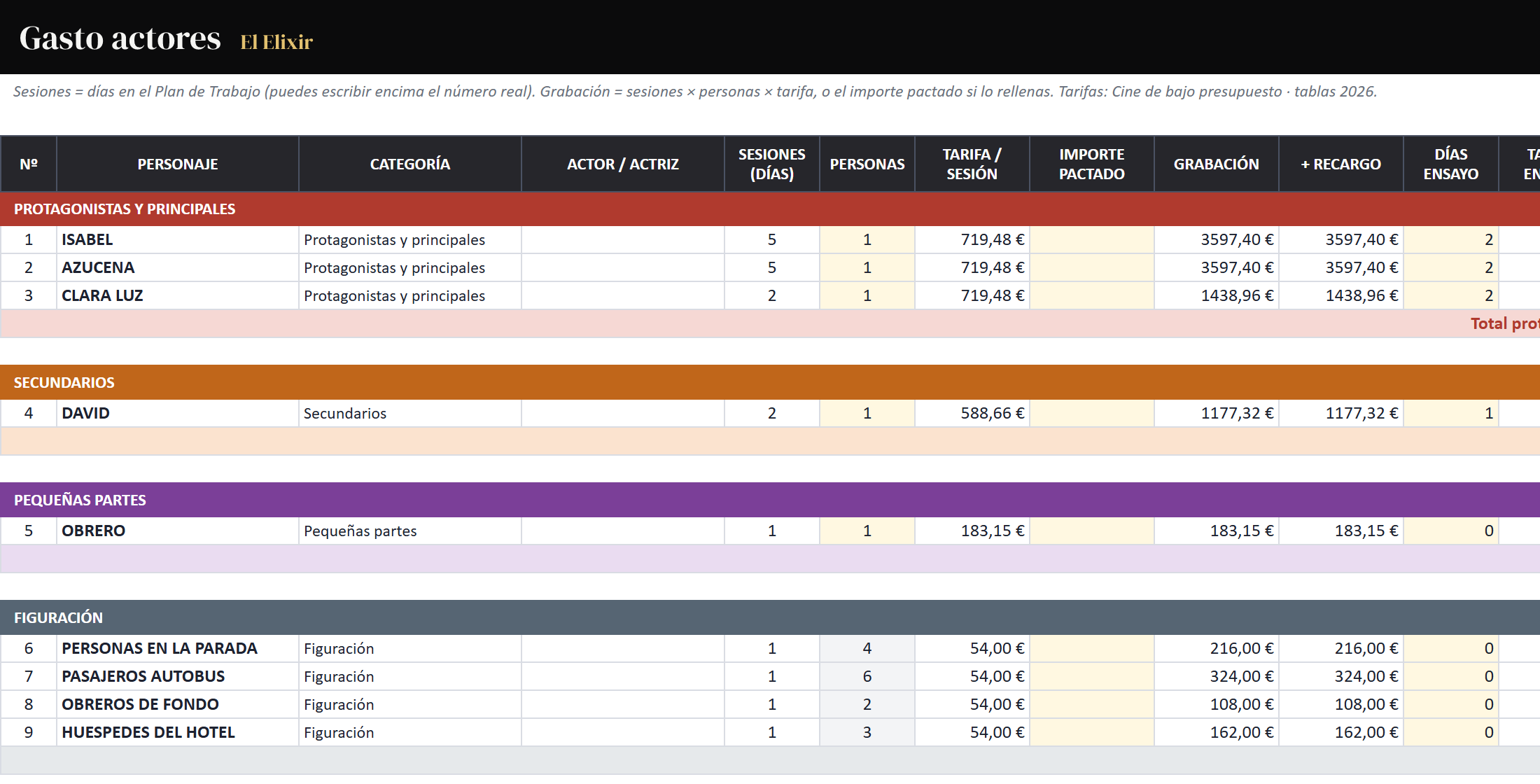
Task: Select Días Ensayo value for CLARA LUZ
Action: 1451,295
